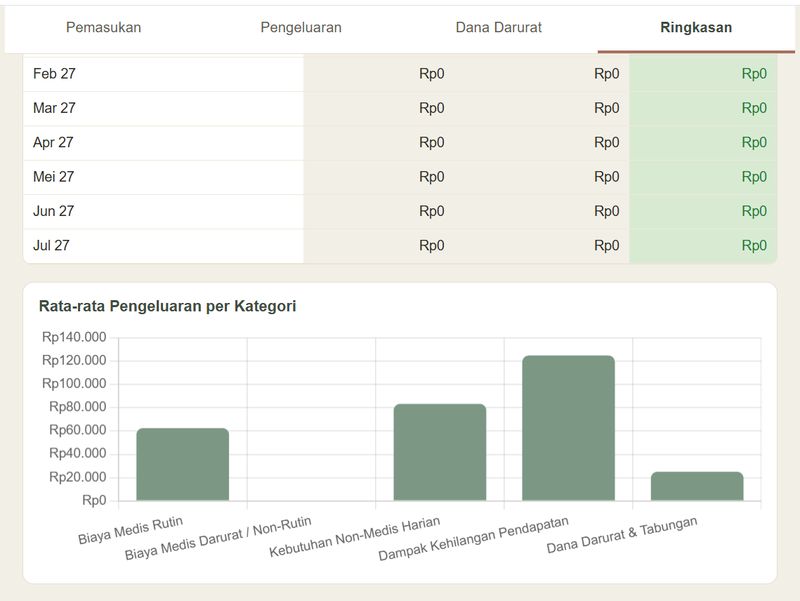Click the Feb 27 row label
This screenshot has width=800, height=601.
pos(54,74)
